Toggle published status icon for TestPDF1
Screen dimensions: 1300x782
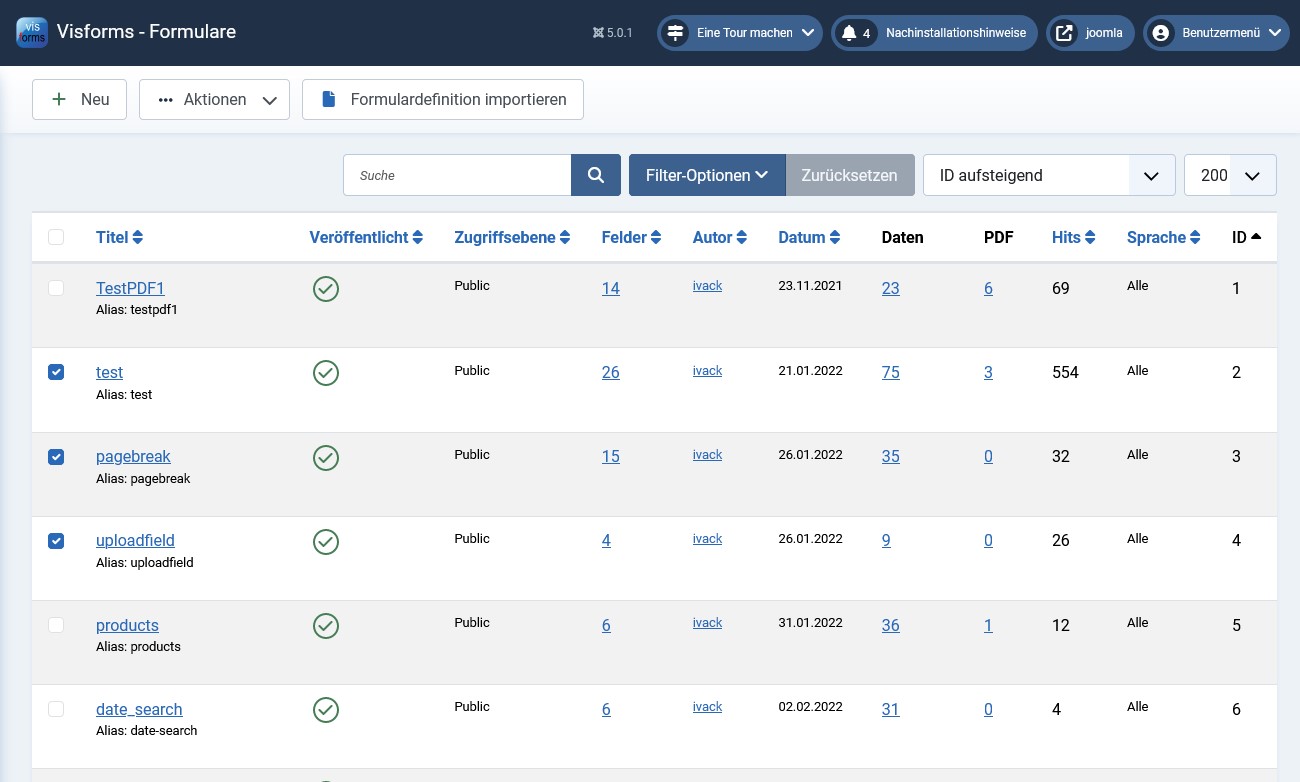(x=326, y=289)
